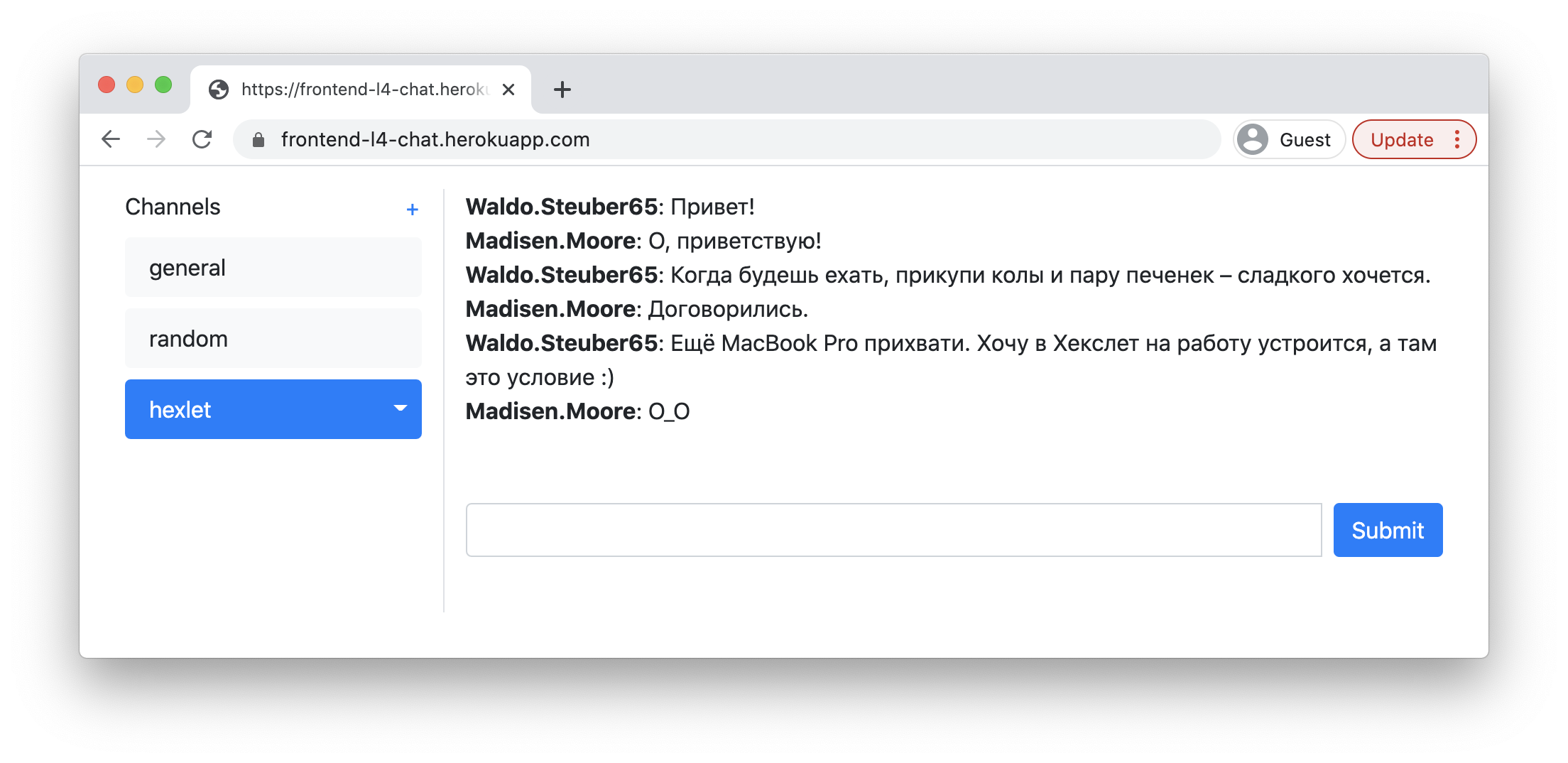
Task: Click inside the message input field
Action: tap(893, 529)
